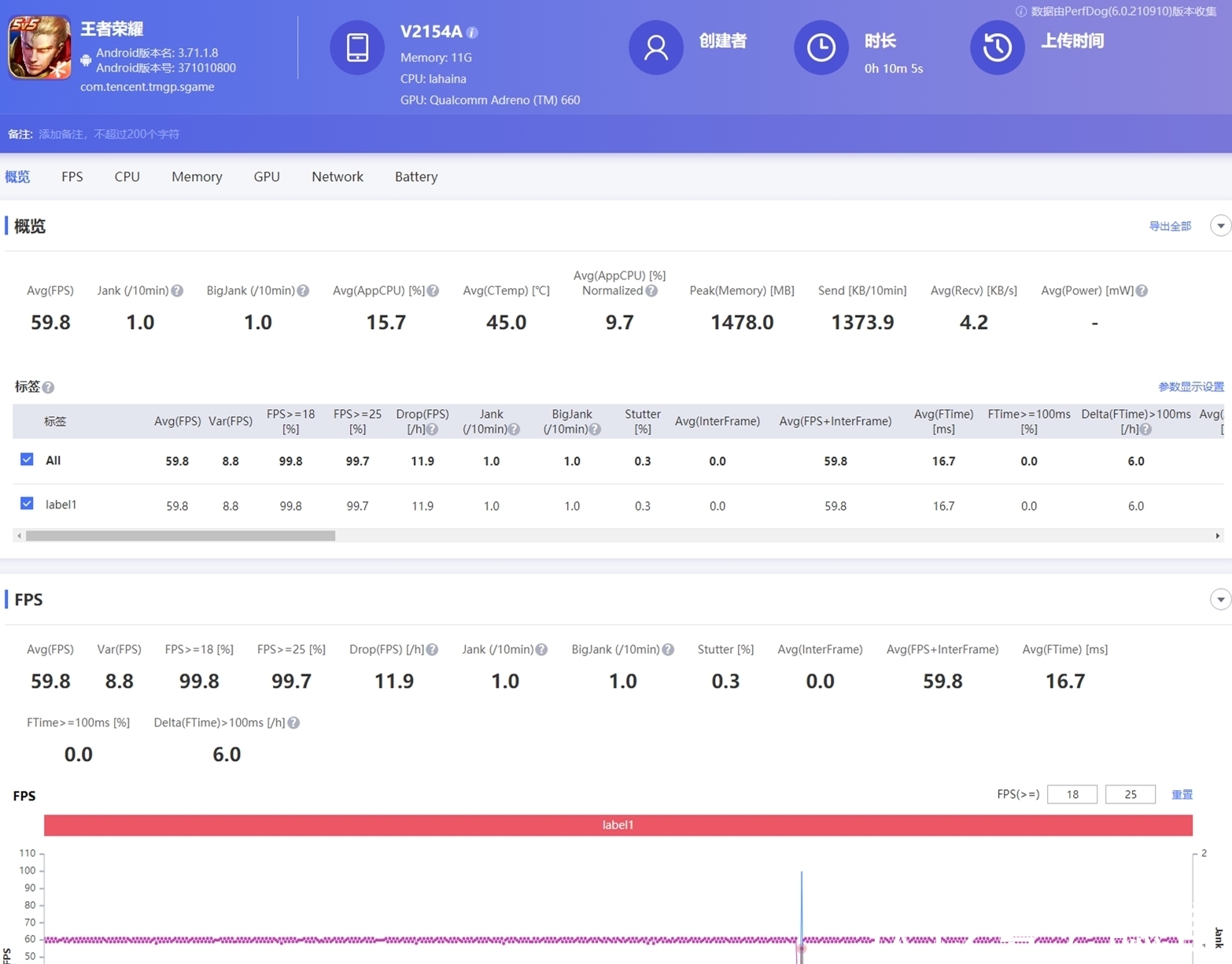Switch to the CPU tab
Image resolution: width=1232 pixels, height=964 pixels.
pyautogui.click(x=127, y=176)
